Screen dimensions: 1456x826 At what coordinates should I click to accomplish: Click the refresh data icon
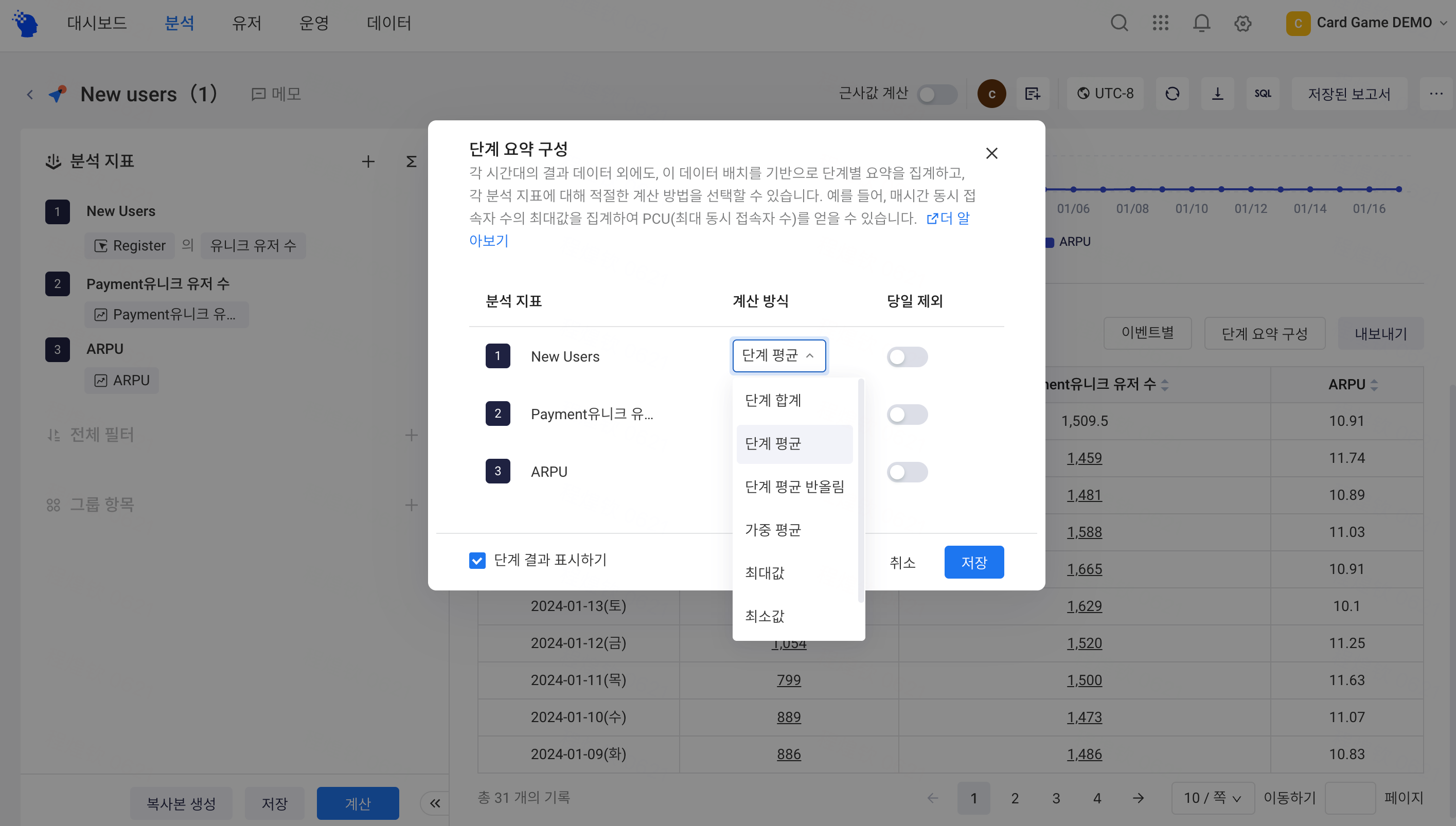click(1173, 94)
